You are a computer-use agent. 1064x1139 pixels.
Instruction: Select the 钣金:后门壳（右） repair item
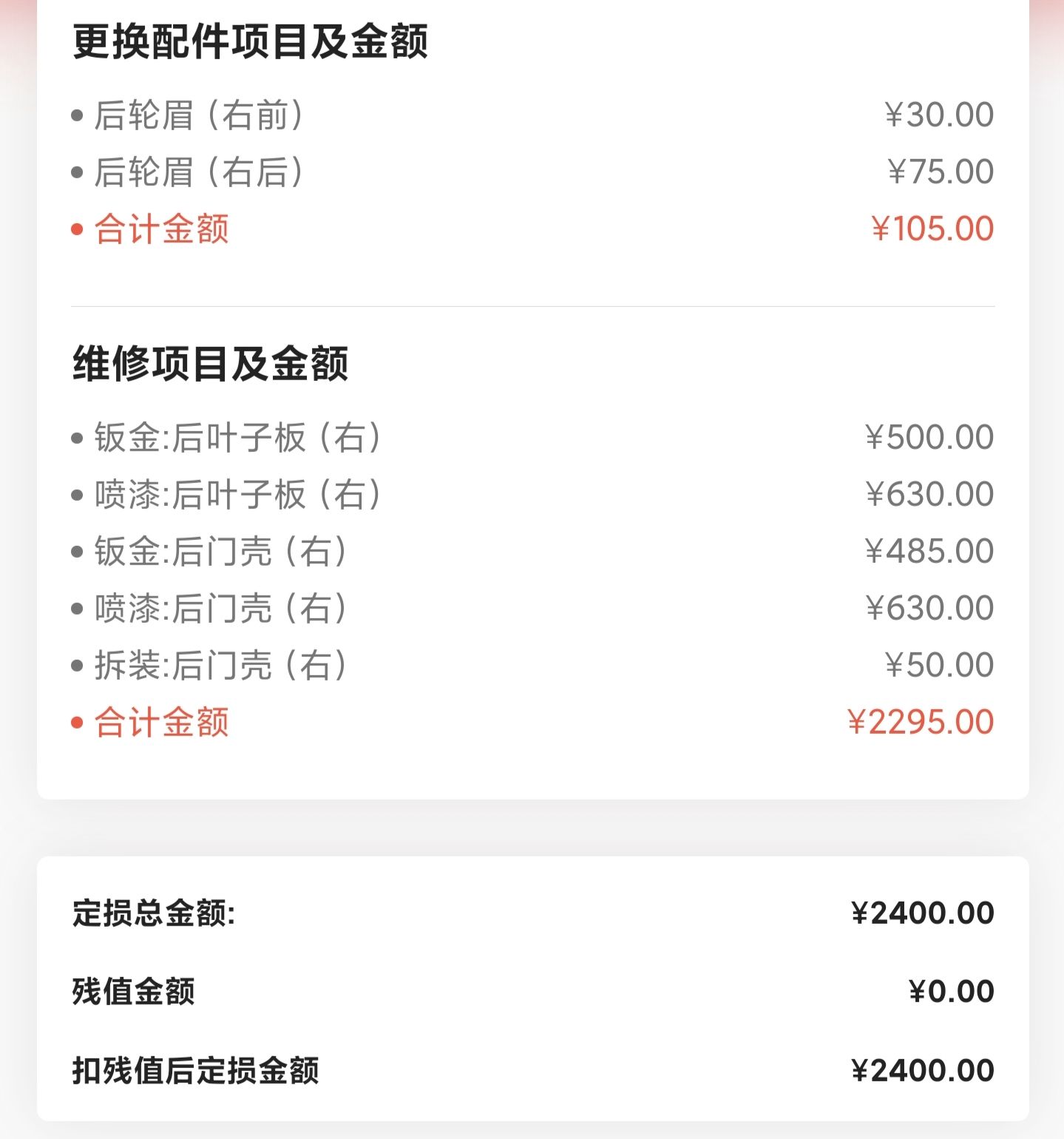click(220, 552)
